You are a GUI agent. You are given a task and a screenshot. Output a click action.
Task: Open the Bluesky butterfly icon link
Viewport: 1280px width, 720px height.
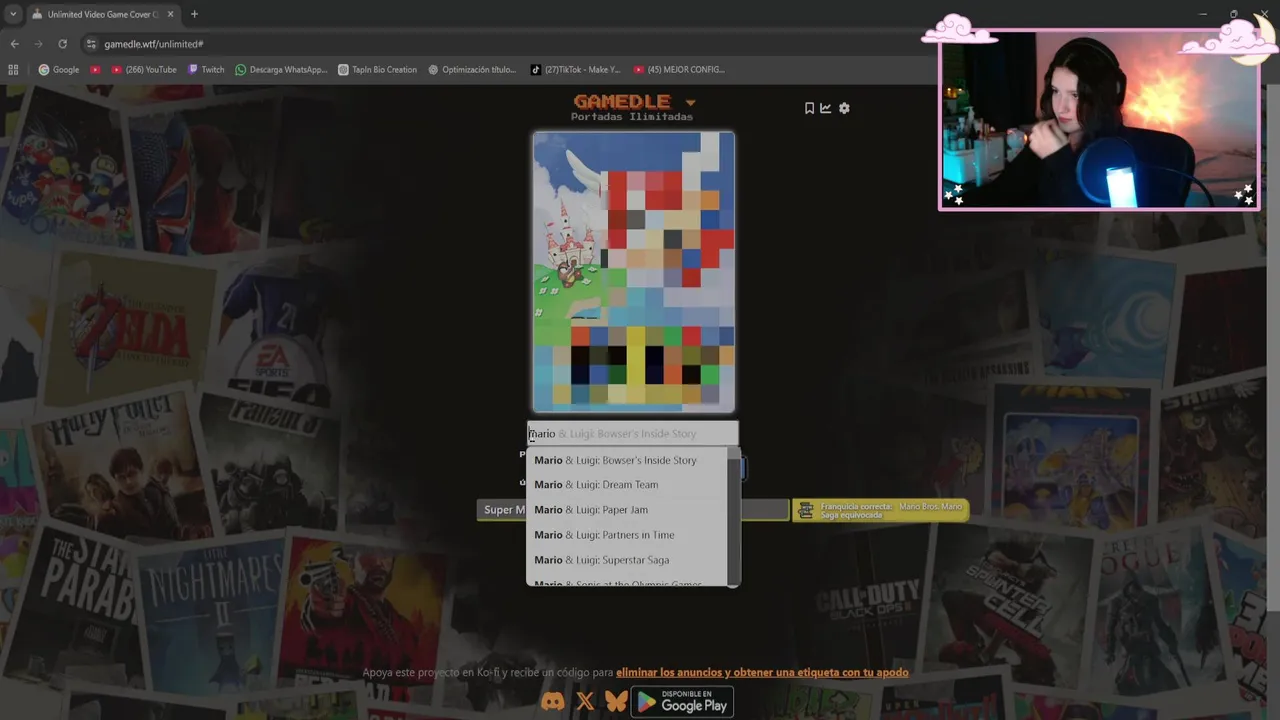[616, 702]
